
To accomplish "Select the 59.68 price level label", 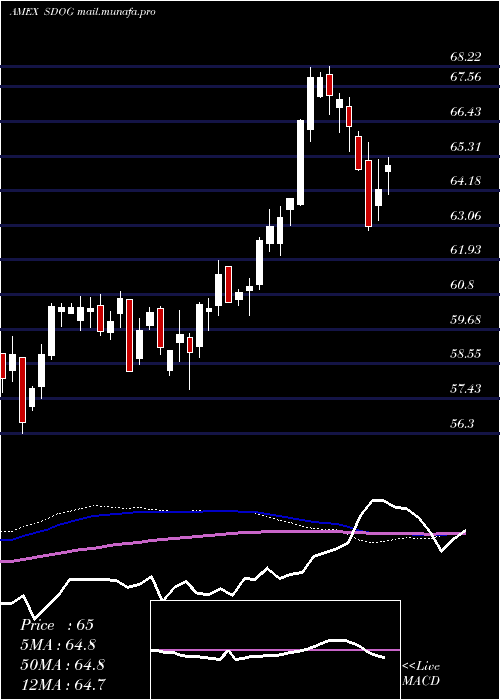I will [x=466, y=320].
